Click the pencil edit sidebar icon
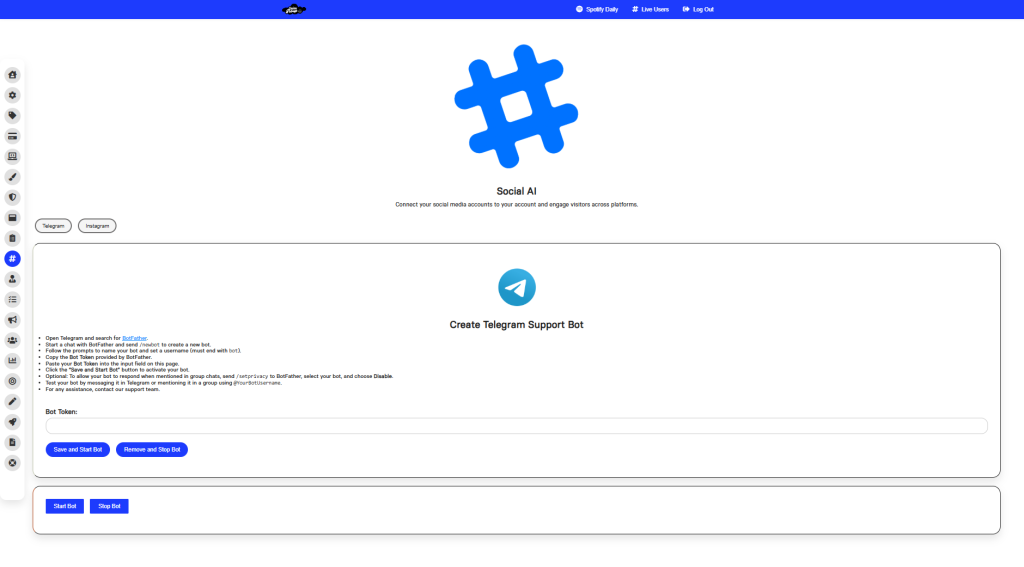1024x567 pixels. tap(12, 402)
